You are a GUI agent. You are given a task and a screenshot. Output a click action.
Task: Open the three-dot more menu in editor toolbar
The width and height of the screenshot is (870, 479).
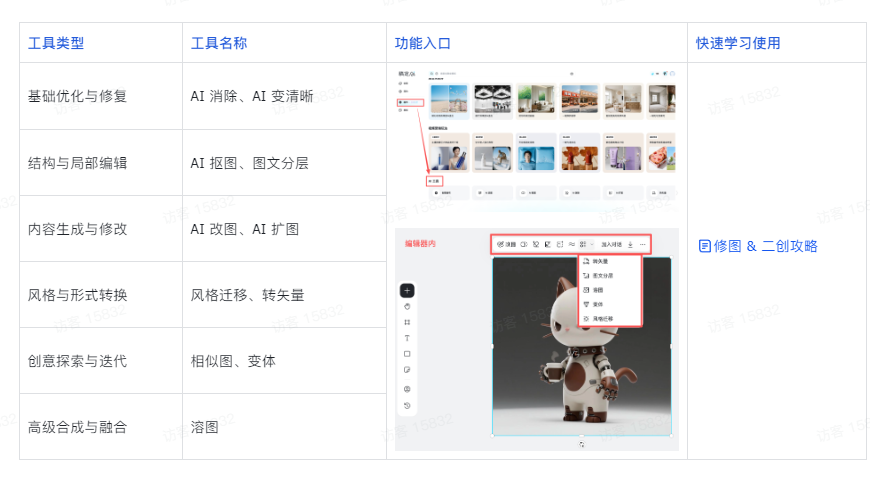click(643, 244)
